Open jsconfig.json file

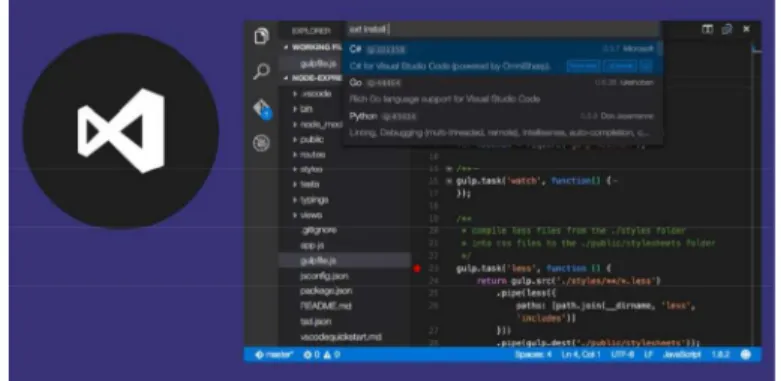324,276
